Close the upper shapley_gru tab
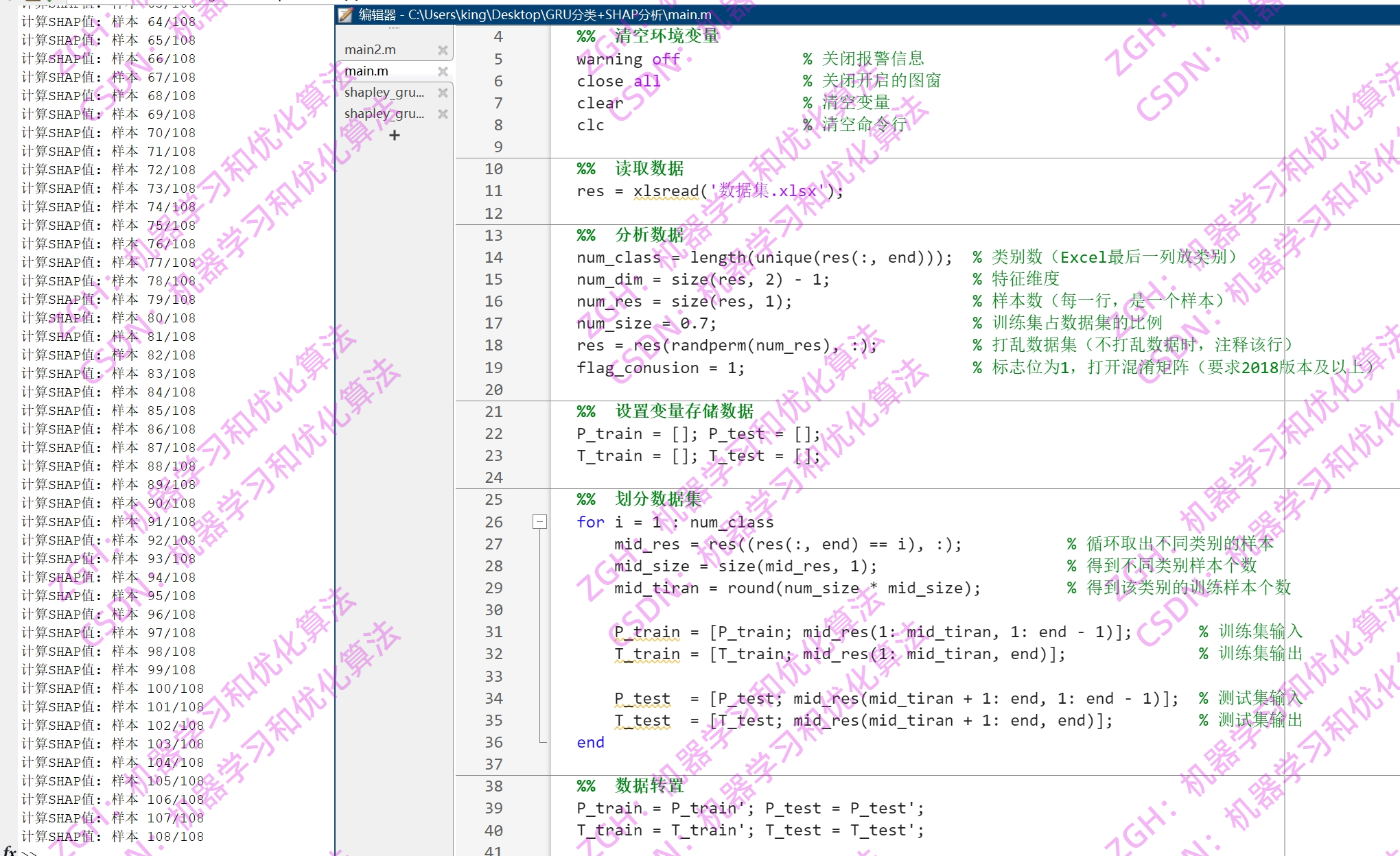This screenshot has height=856, width=1400. (443, 93)
